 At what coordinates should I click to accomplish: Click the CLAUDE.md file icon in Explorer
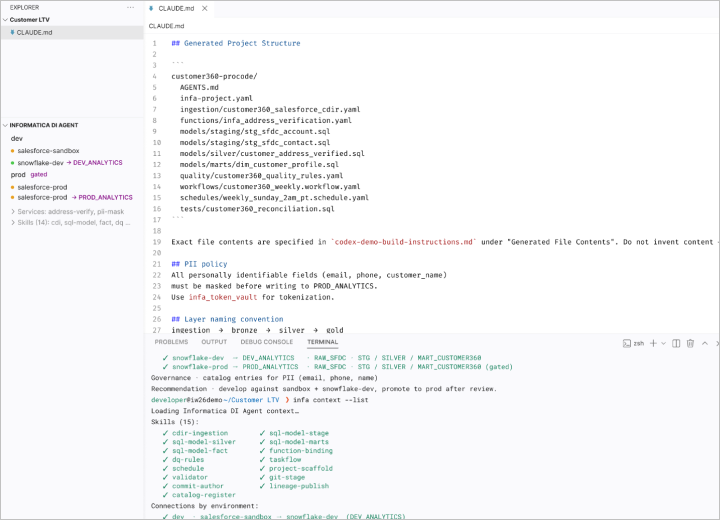12,33
